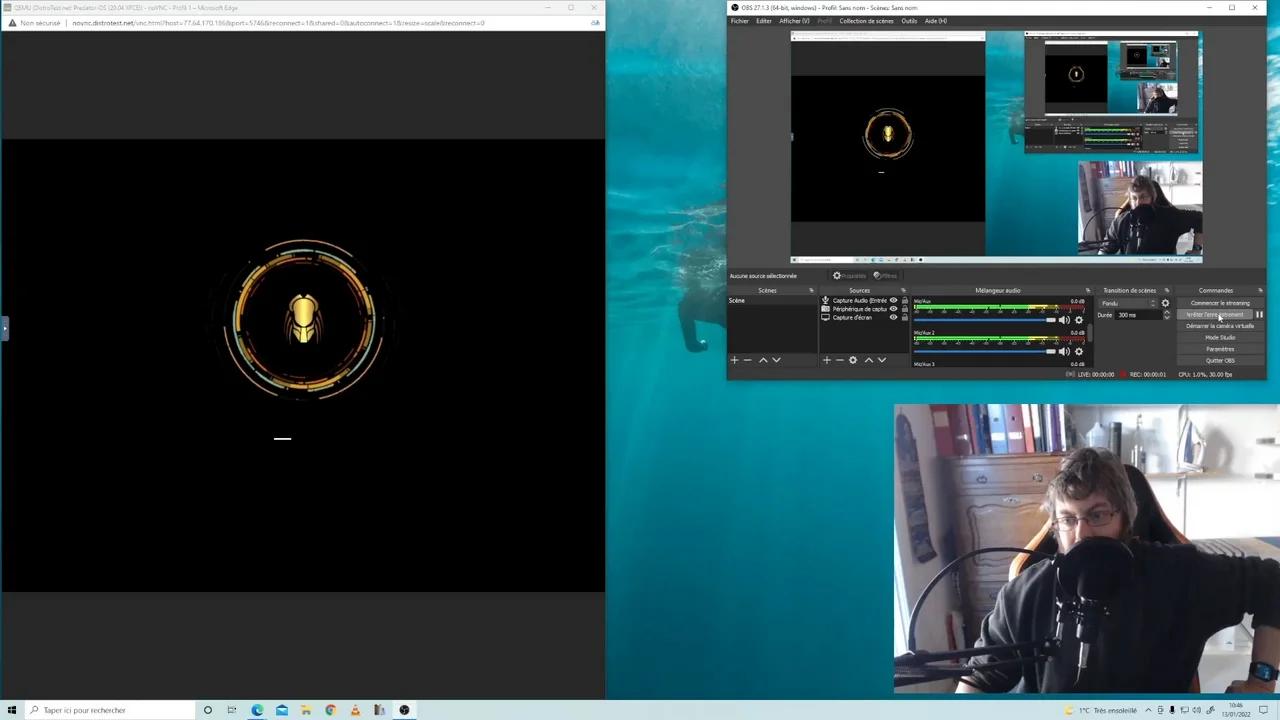The width and height of the screenshot is (1280, 720).
Task: Open VLC from the Windows taskbar
Action: tap(355, 710)
